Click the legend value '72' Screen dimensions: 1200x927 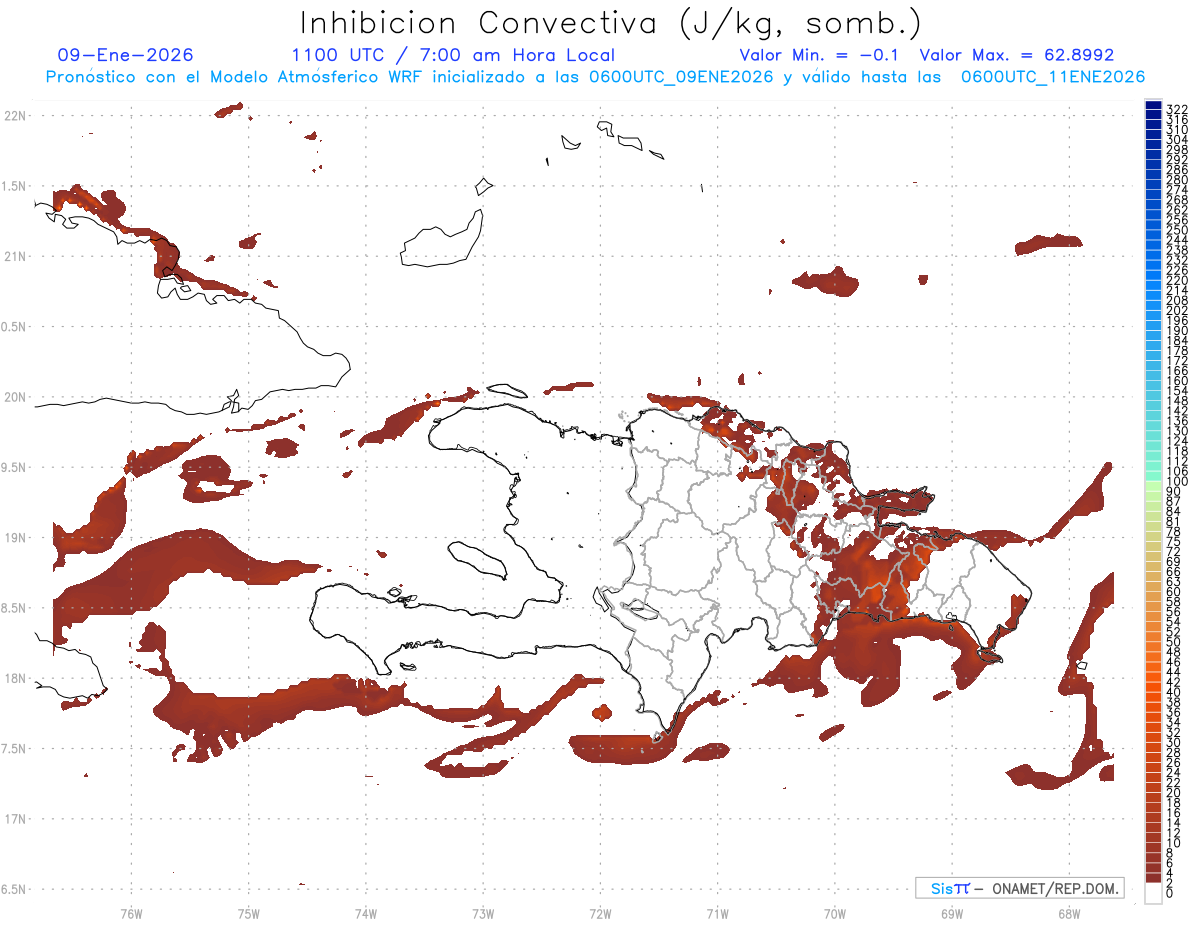[1174, 552]
